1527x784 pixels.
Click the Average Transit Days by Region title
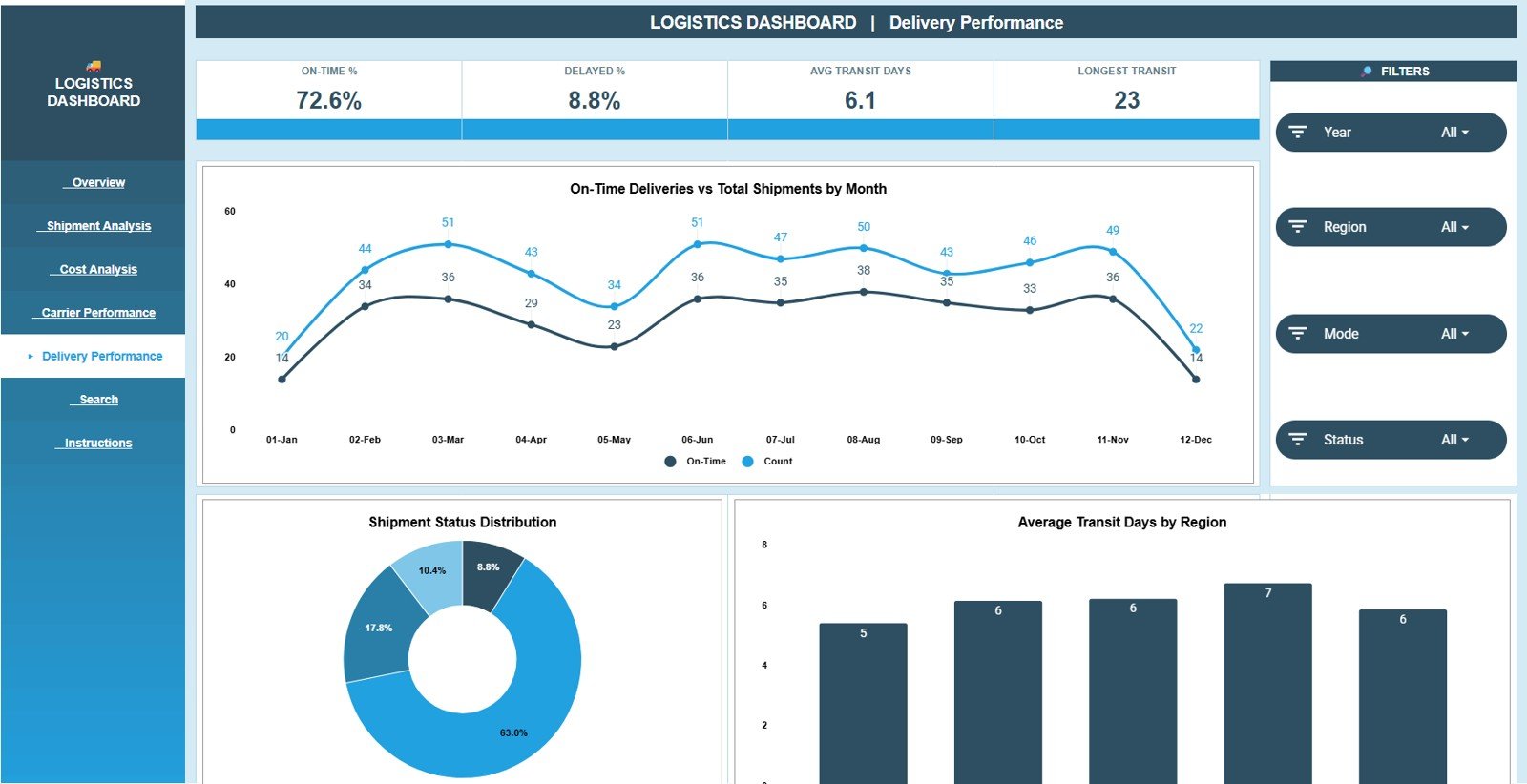[1122, 523]
